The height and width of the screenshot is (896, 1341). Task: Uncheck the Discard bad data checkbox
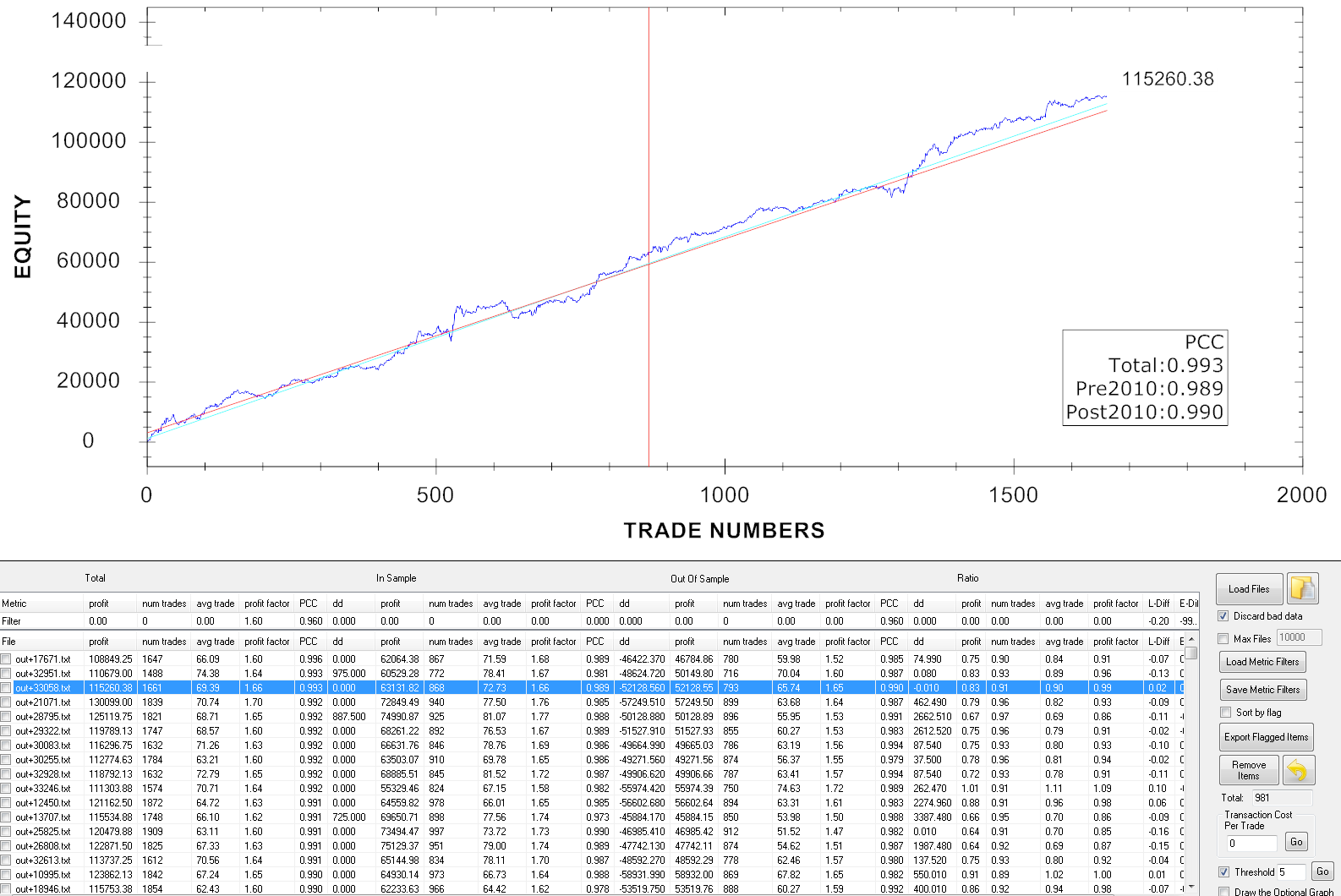(x=1223, y=616)
